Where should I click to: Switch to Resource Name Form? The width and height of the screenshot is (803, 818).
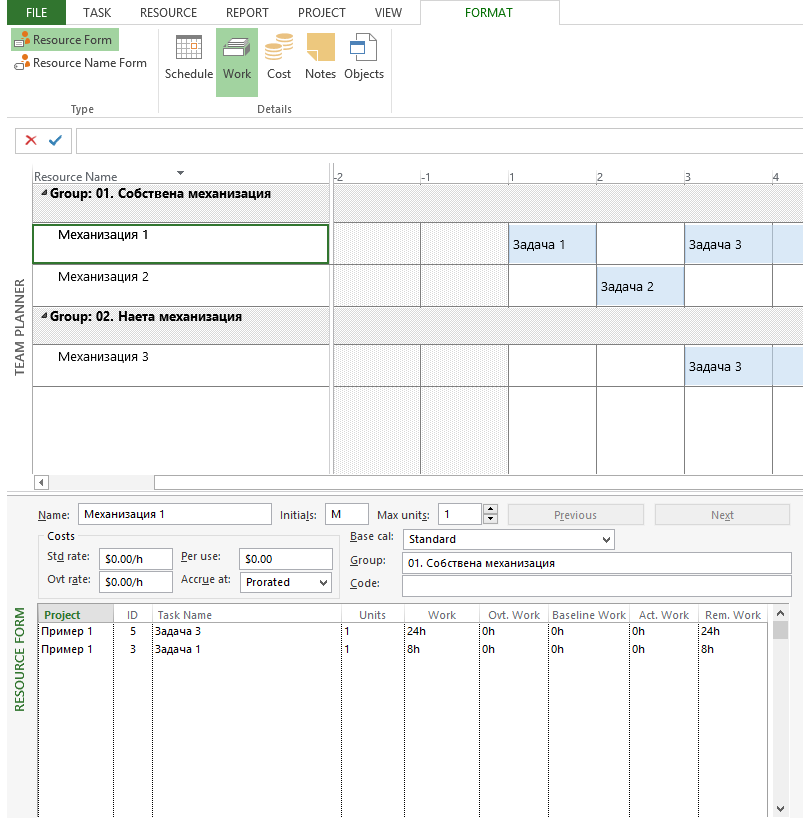pos(80,63)
